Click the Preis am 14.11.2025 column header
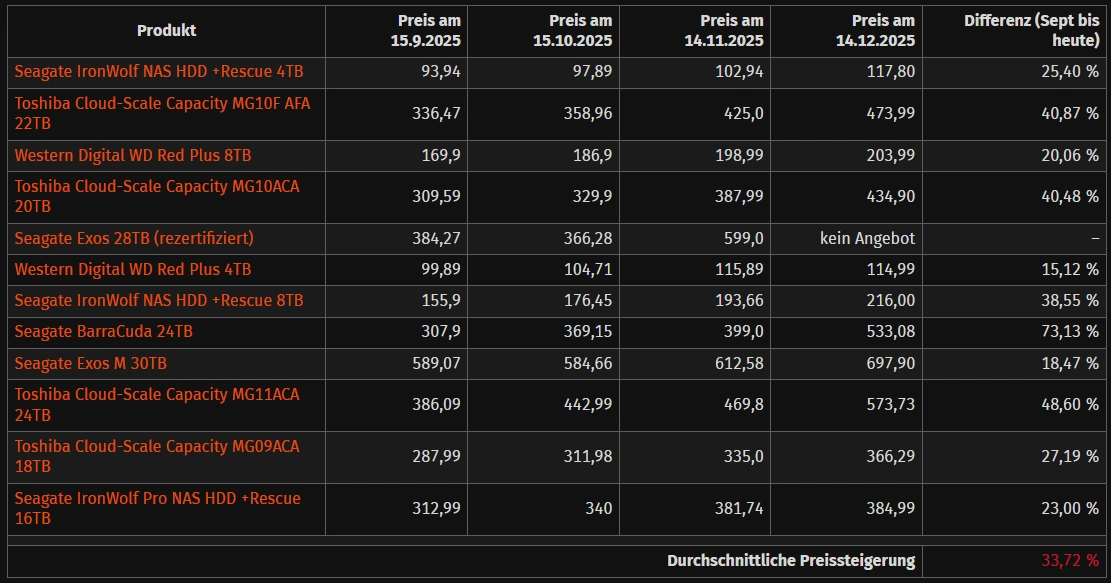The width and height of the screenshot is (1111, 583). 732,30
